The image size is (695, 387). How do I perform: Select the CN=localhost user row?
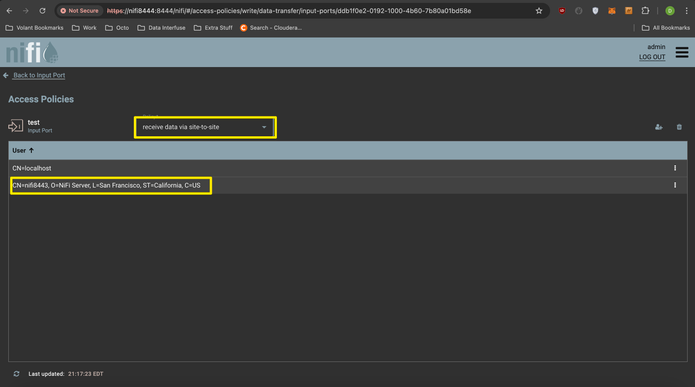(x=348, y=168)
